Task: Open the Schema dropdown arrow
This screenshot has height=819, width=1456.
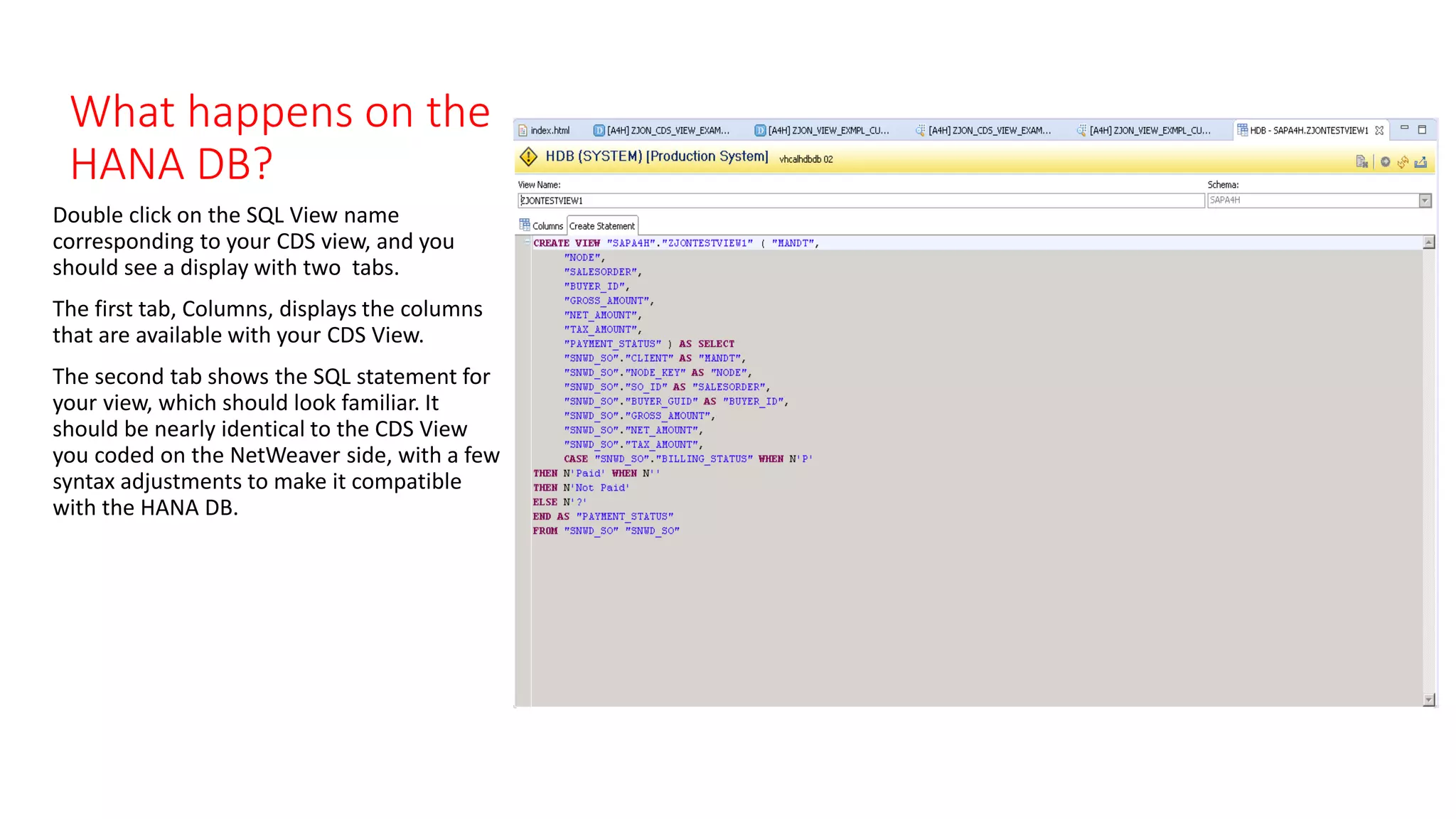Action: pos(1425,200)
